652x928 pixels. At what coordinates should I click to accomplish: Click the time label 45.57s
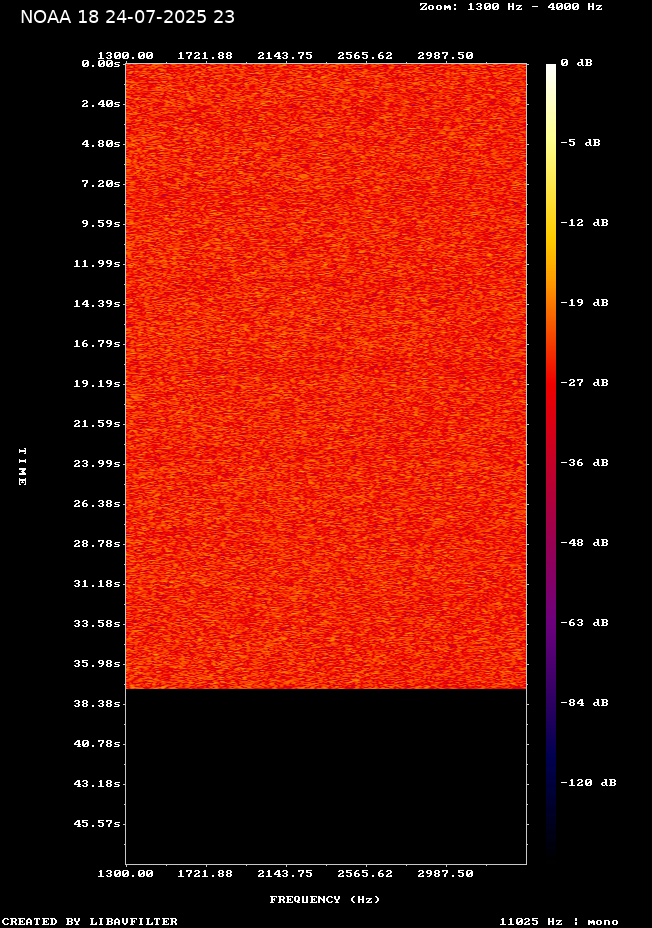coord(97,824)
